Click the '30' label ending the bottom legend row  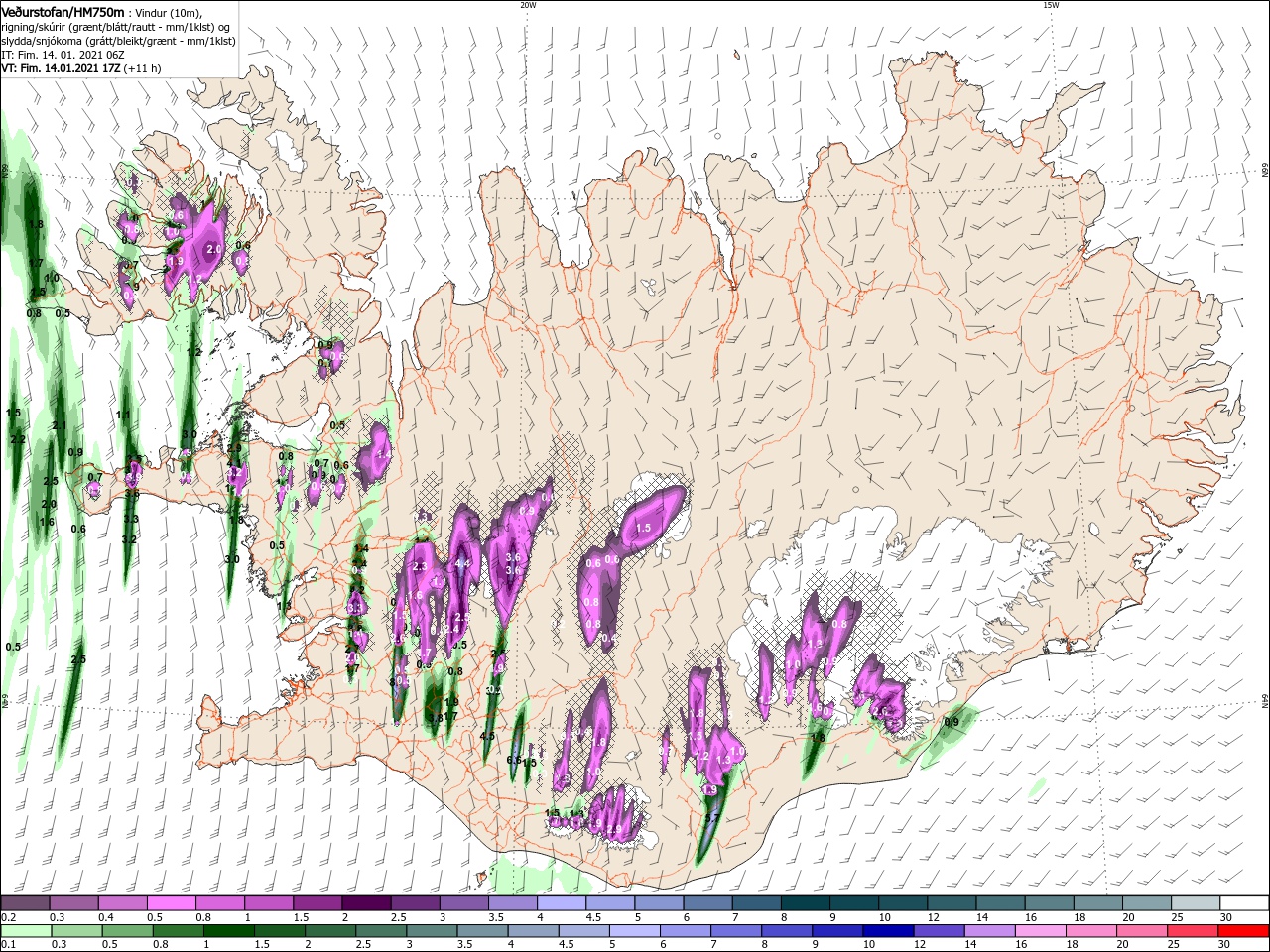(1223, 945)
